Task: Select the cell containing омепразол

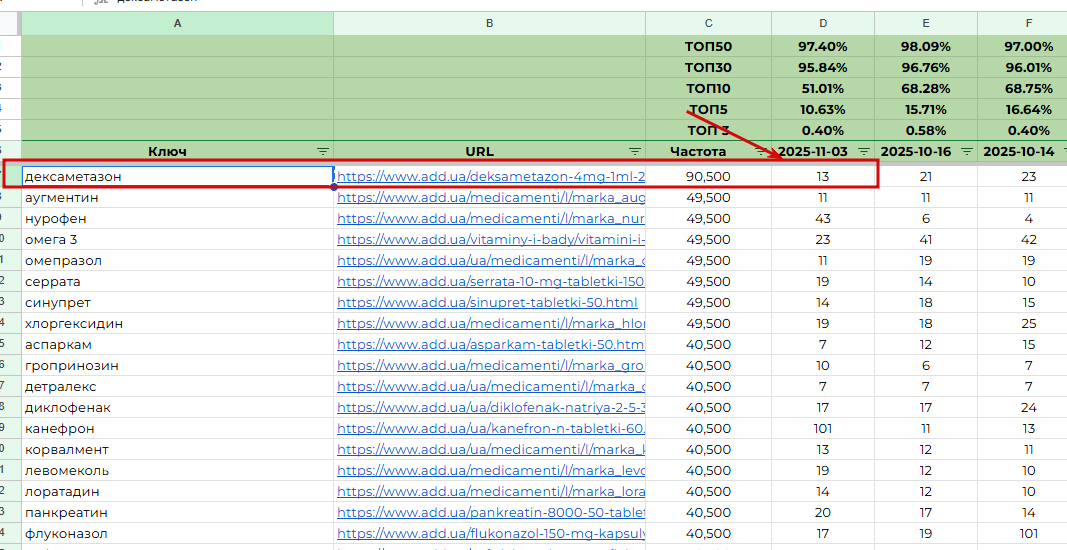Action: point(178,261)
